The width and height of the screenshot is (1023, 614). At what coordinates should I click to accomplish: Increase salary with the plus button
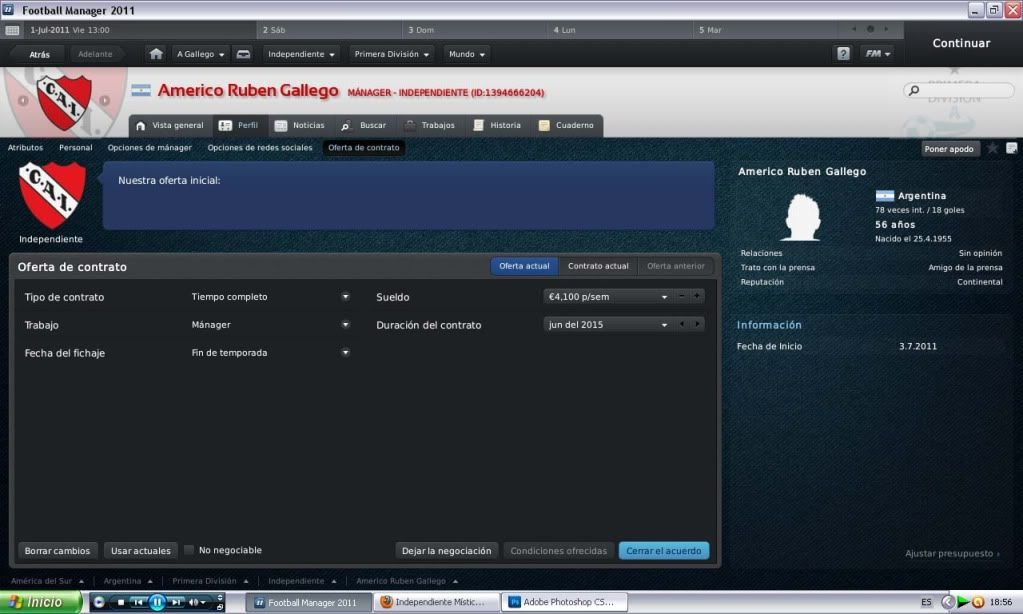click(697, 296)
